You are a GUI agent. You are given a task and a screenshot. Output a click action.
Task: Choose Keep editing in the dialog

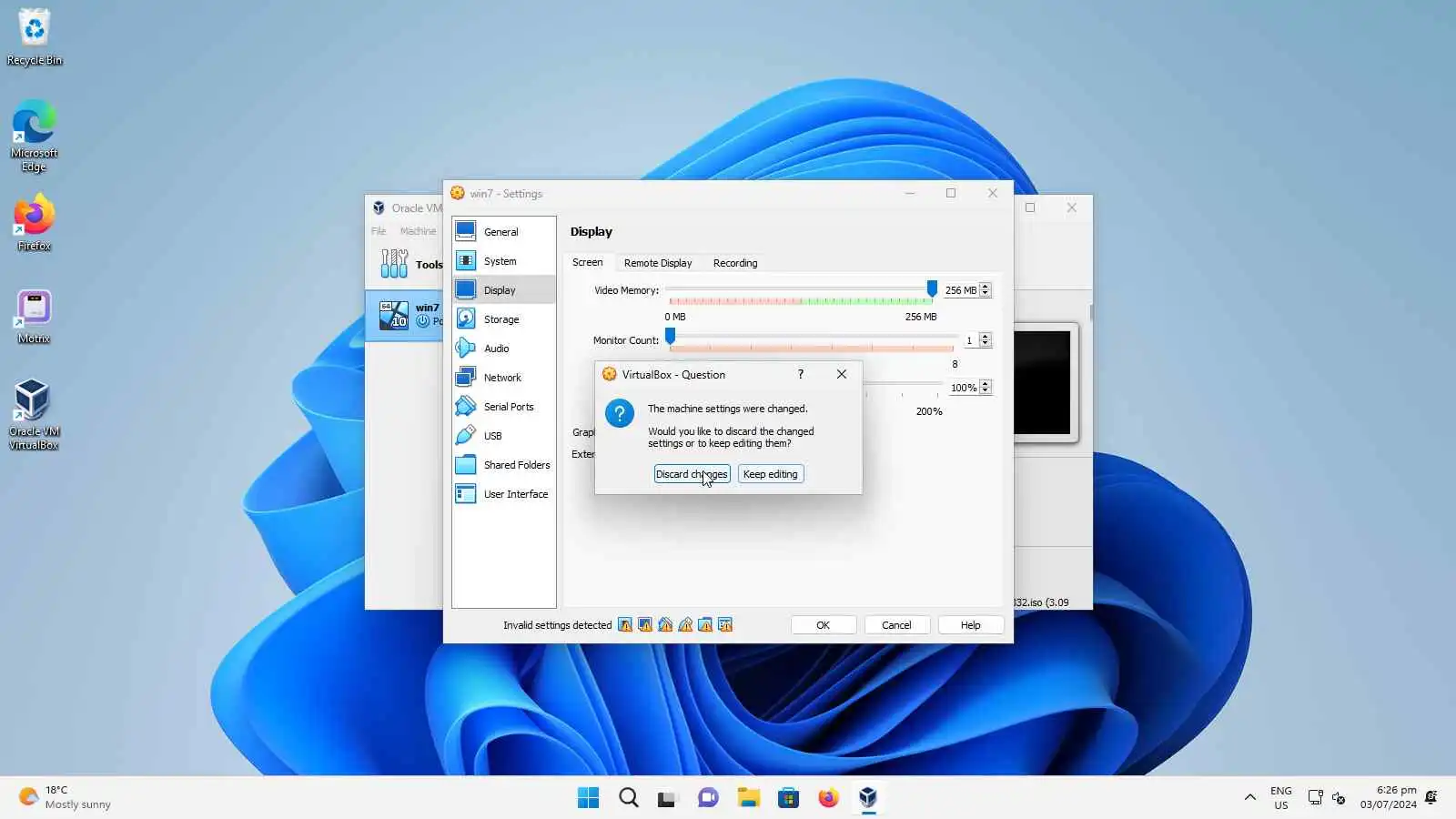[x=771, y=474]
